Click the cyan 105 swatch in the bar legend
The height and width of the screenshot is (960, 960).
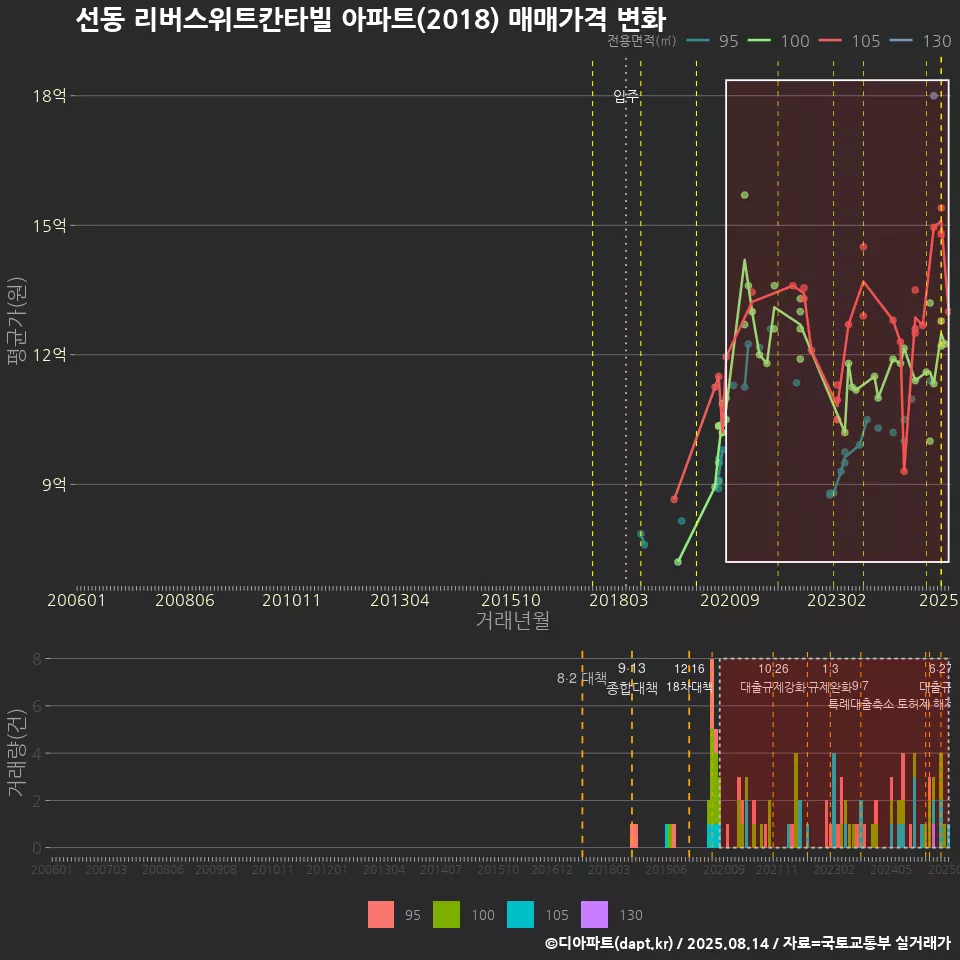[x=520, y=915]
